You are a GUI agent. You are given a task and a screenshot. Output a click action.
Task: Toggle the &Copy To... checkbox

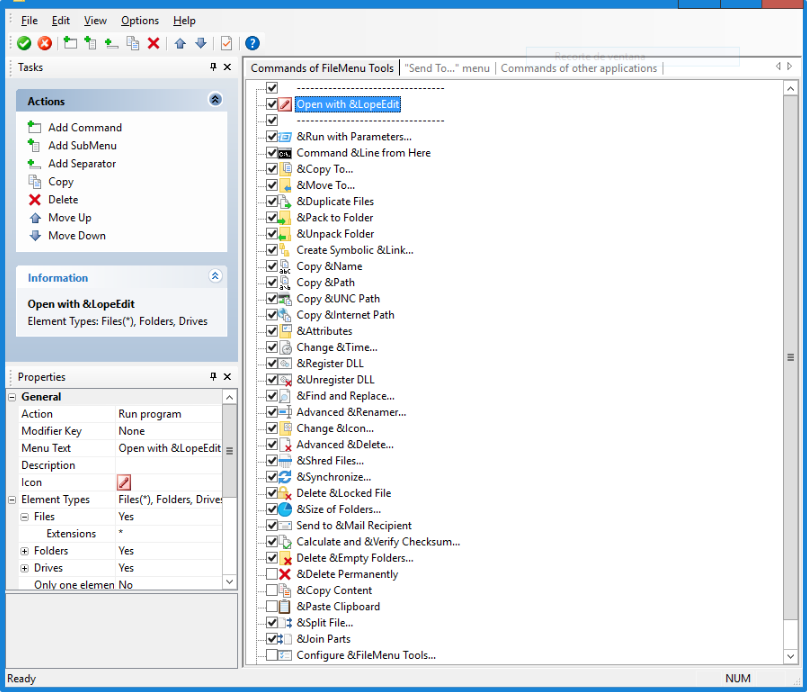[272, 169]
